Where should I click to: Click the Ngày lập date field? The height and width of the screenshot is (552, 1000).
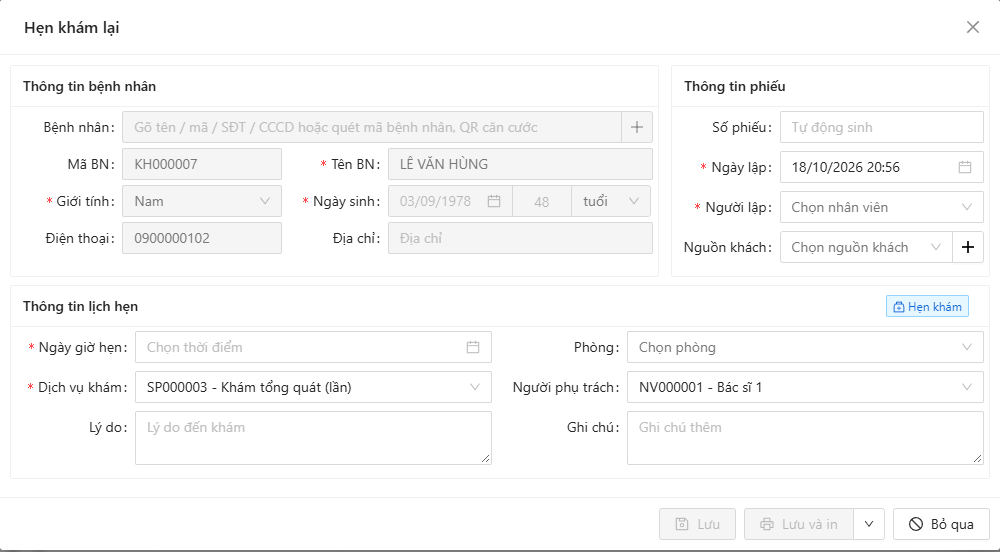click(881, 167)
